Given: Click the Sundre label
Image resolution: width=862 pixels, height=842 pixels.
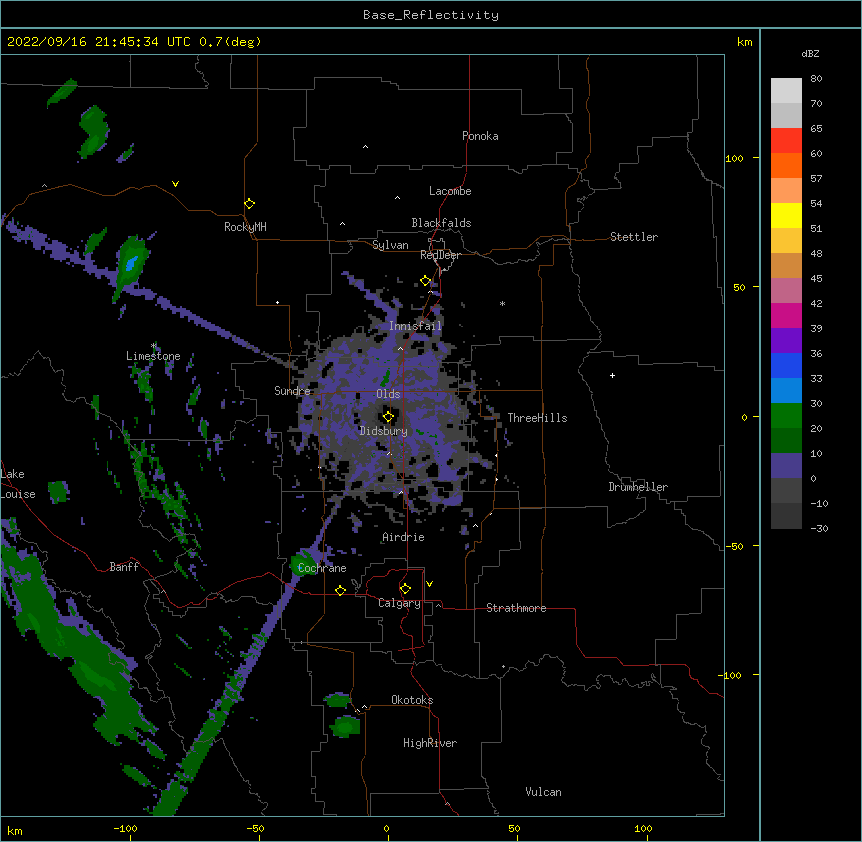Looking at the screenshot, I should point(292,391).
